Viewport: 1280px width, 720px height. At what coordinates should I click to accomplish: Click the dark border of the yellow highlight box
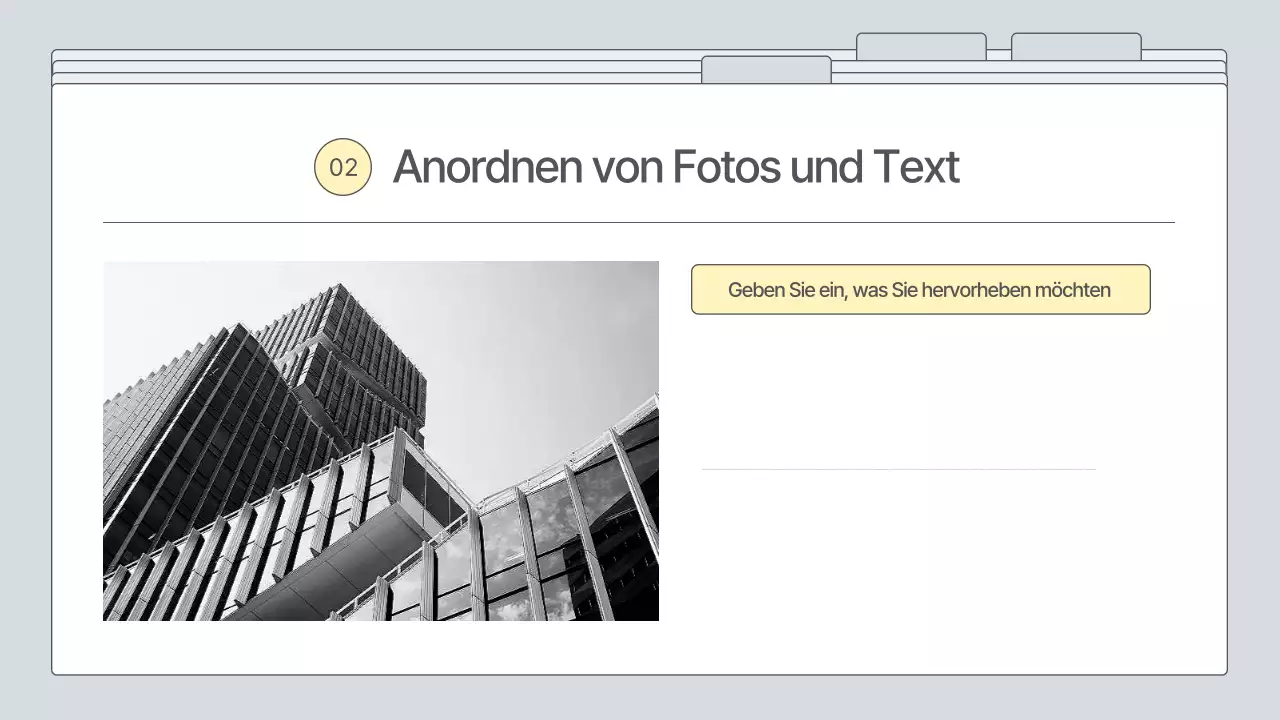[920, 266]
